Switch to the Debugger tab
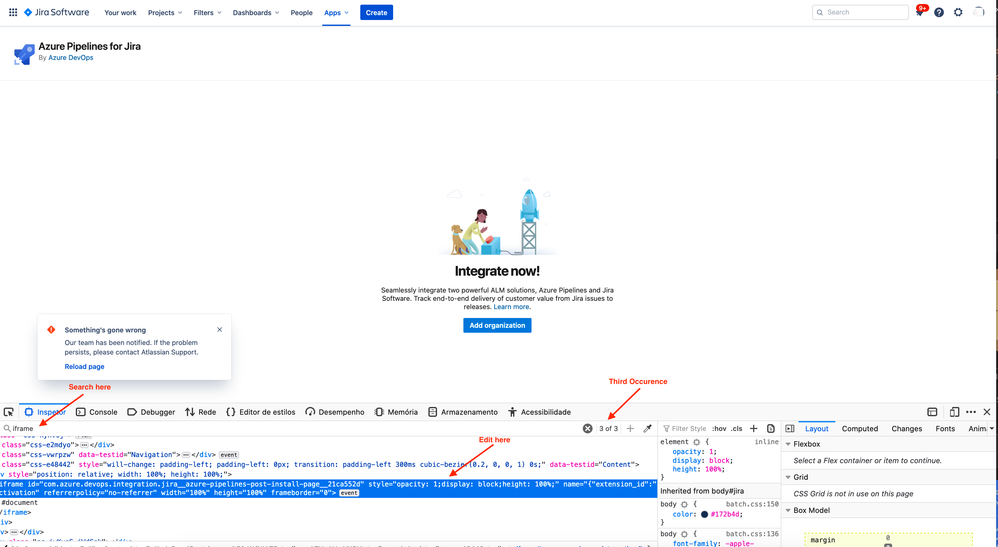998x547 pixels. click(151, 412)
